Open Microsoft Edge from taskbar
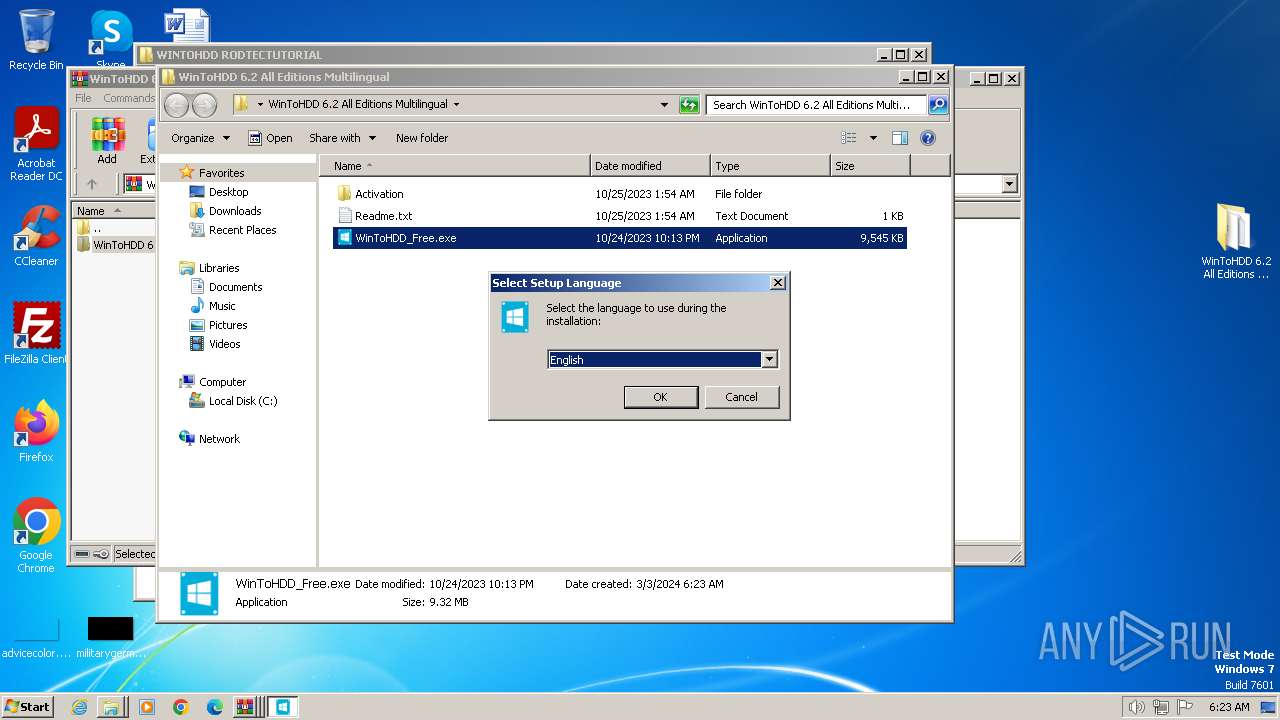The width and height of the screenshot is (1280, 720). click(215, 707)
